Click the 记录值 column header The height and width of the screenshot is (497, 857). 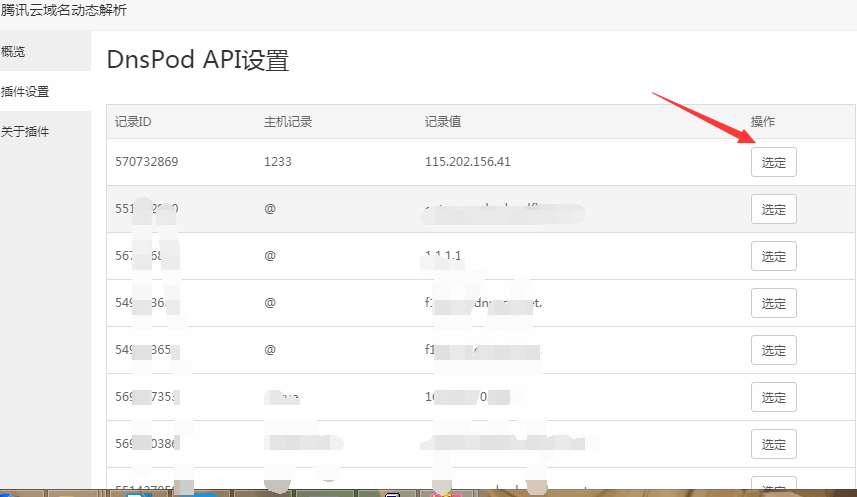[x=443, y=121]
